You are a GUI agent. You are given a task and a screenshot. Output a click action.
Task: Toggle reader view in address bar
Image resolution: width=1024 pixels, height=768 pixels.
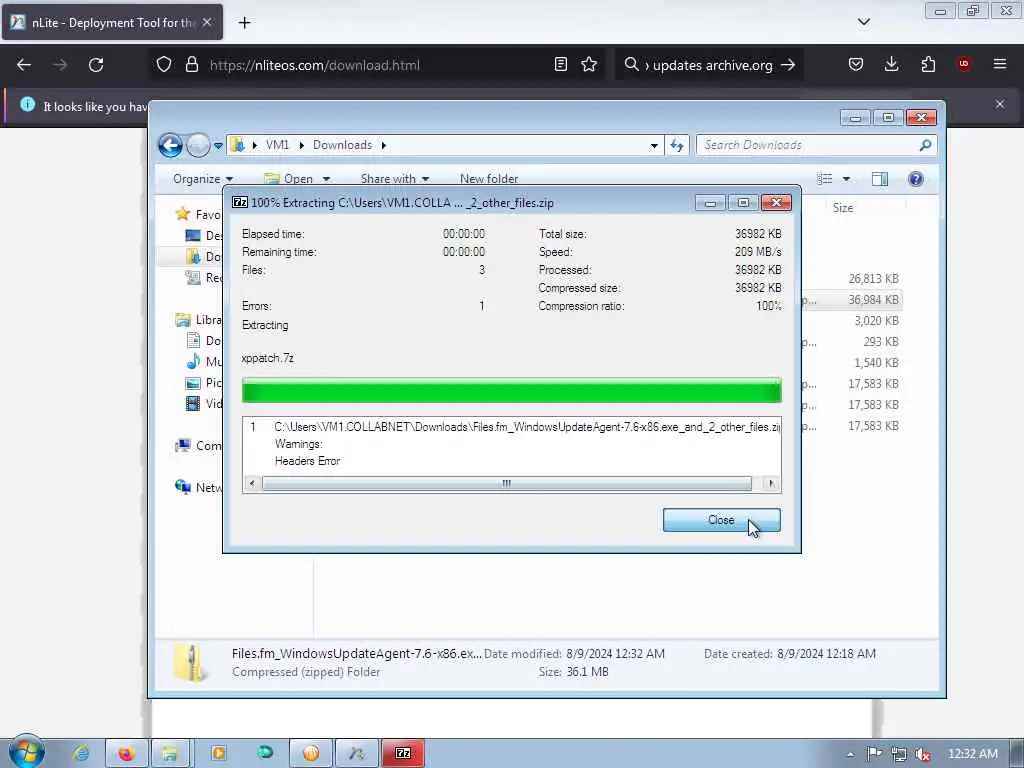point(560,65)
